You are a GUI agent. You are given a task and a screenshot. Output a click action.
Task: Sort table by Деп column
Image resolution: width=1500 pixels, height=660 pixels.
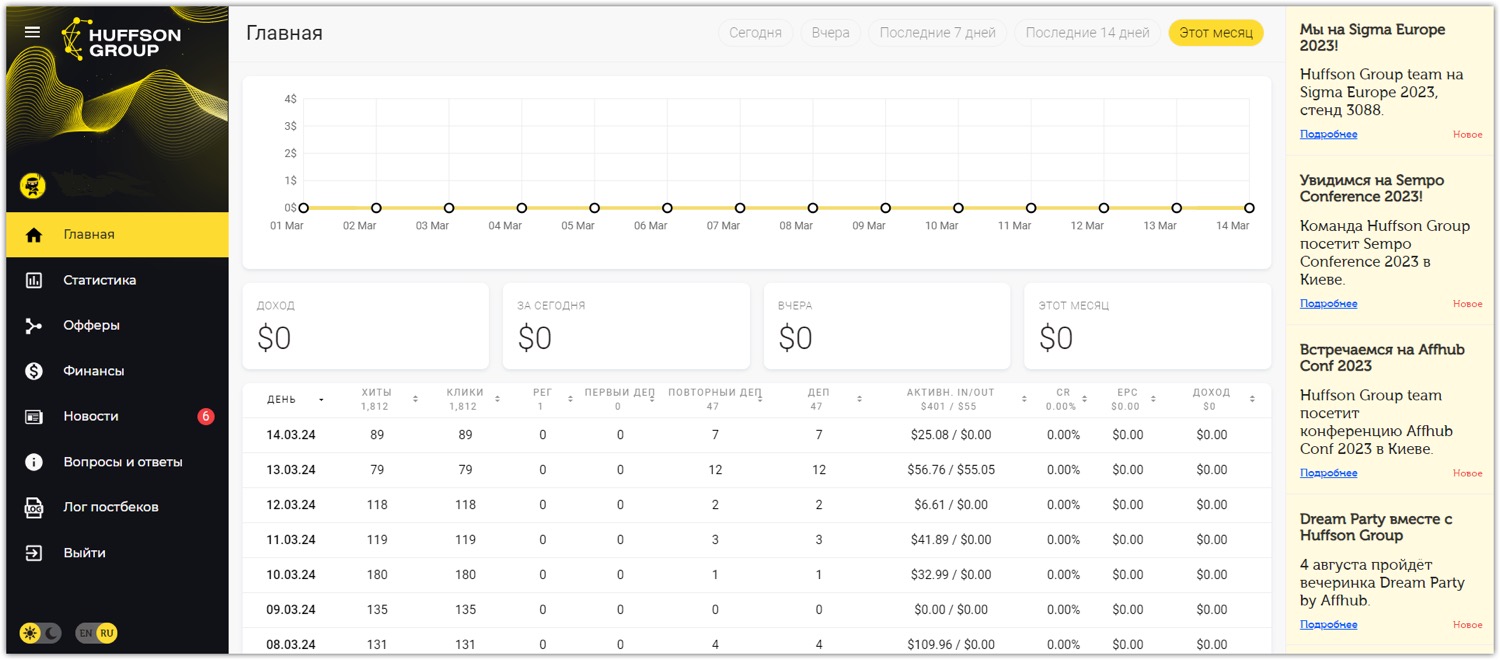[x=859, y=399]
